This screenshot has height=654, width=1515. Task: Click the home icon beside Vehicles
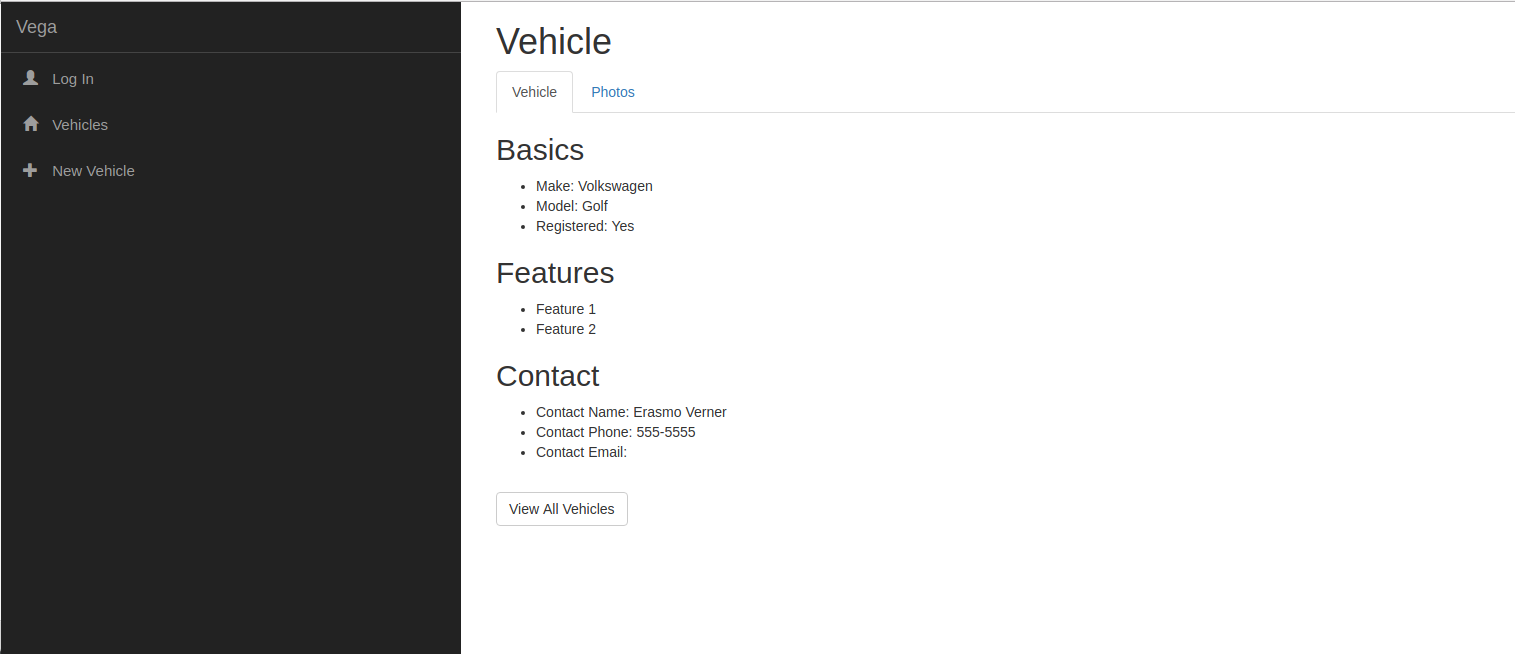pos(30,124)
